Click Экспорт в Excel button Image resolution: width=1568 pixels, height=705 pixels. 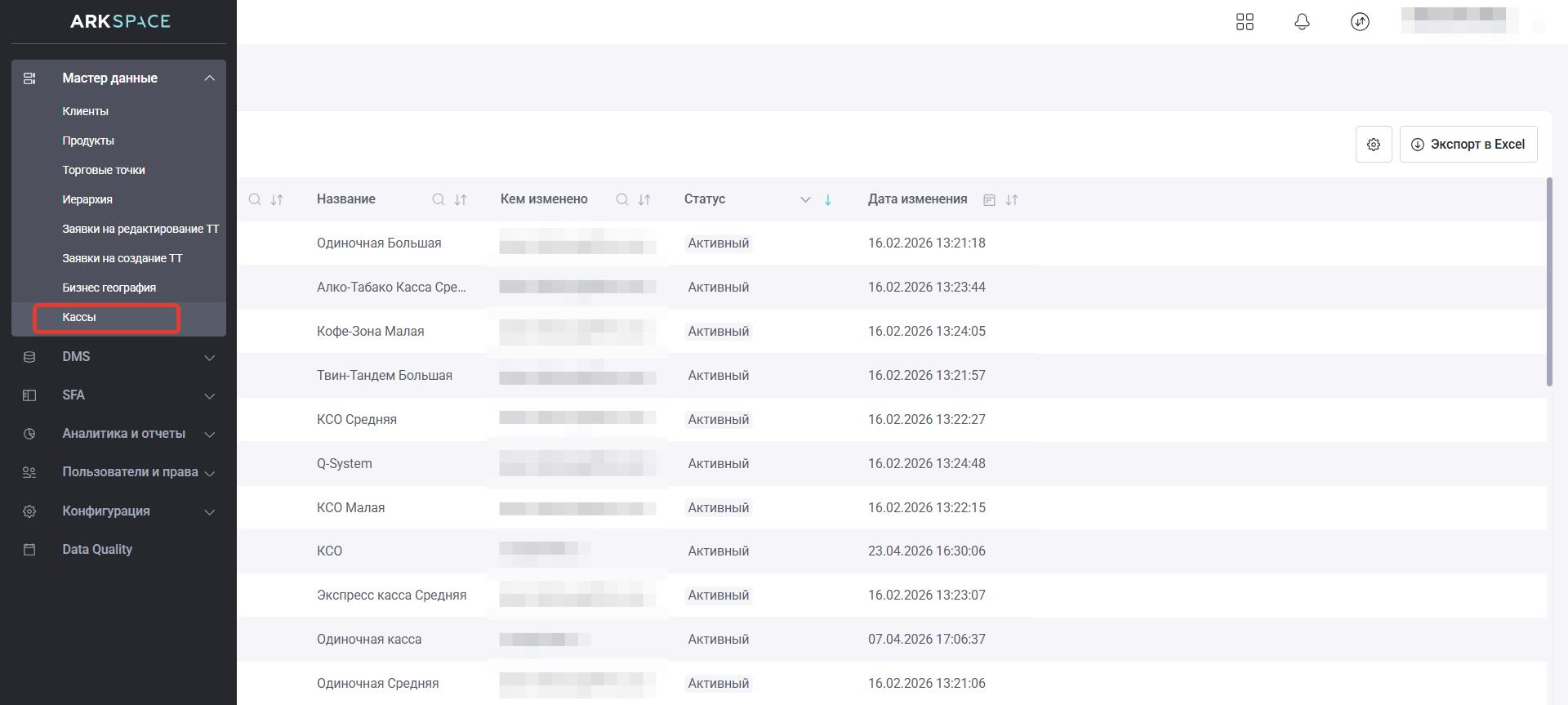click(1468, 145)
